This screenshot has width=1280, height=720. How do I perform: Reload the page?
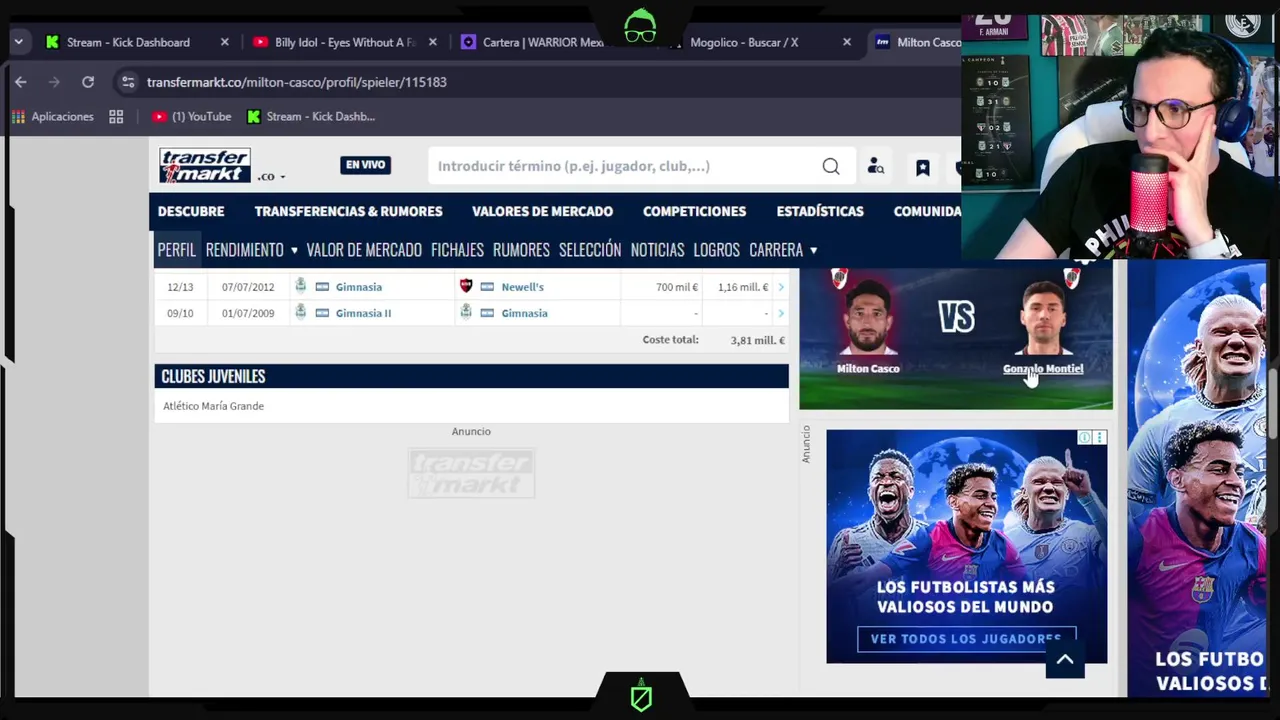coord(88,82)
